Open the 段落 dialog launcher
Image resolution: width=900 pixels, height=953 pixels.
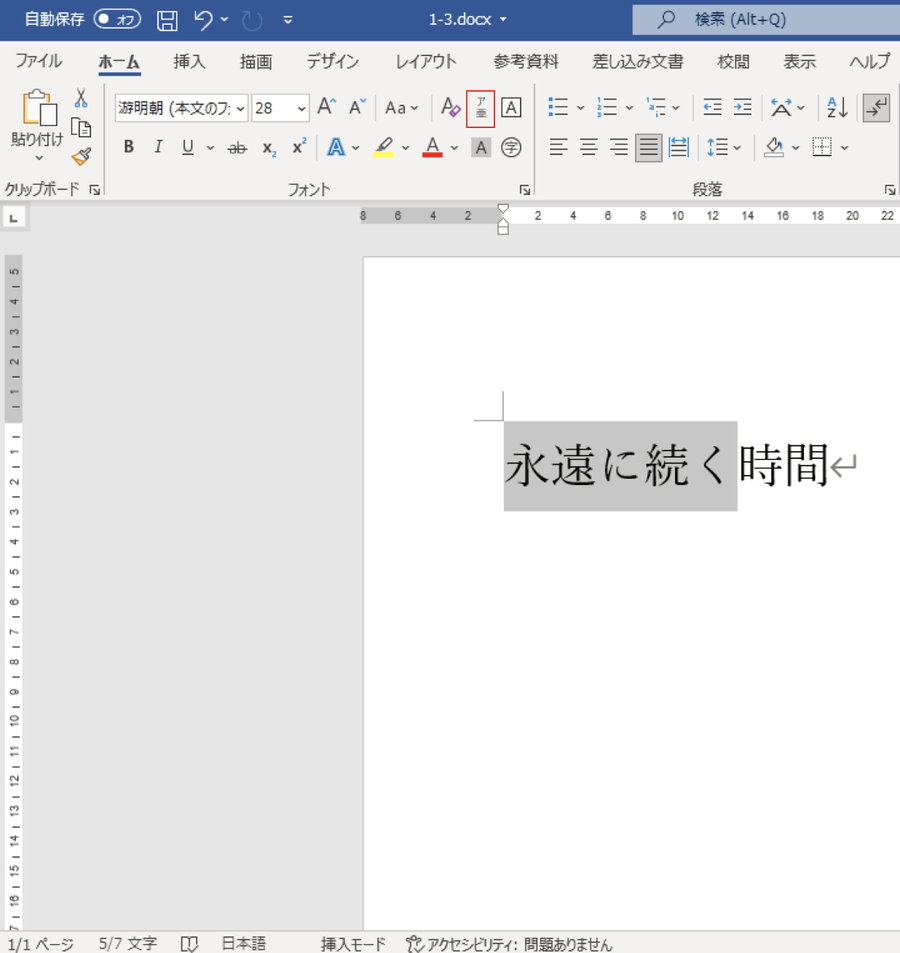coord(890,190)
